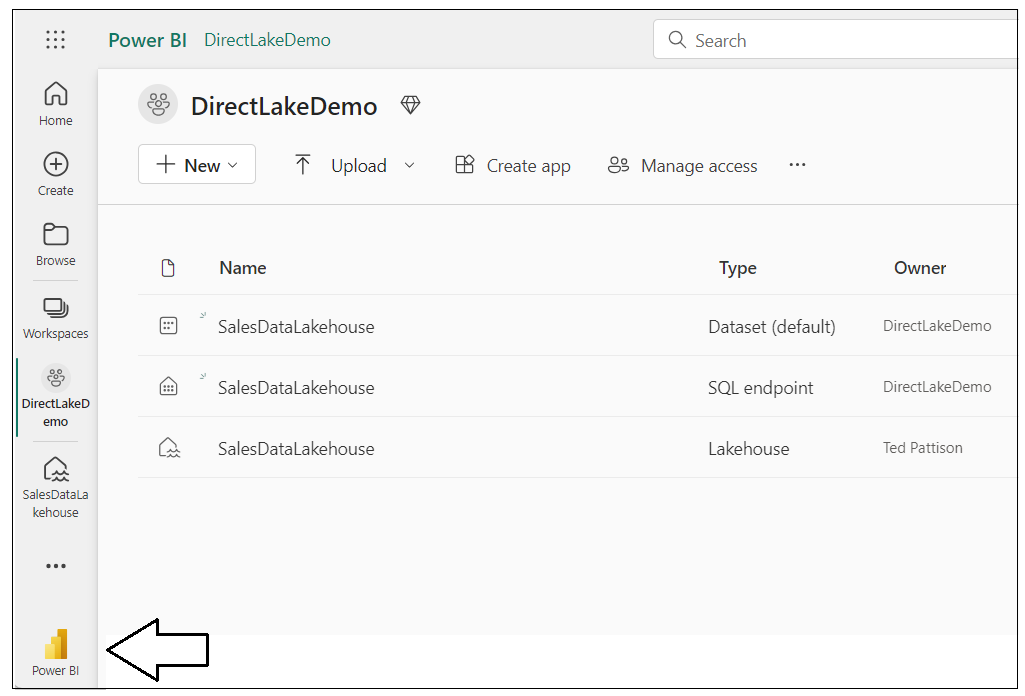Open the Create page from sidebar
The width and height of the screenshot is (1025, 696).
pyautogui.click(x=56, y=174)
